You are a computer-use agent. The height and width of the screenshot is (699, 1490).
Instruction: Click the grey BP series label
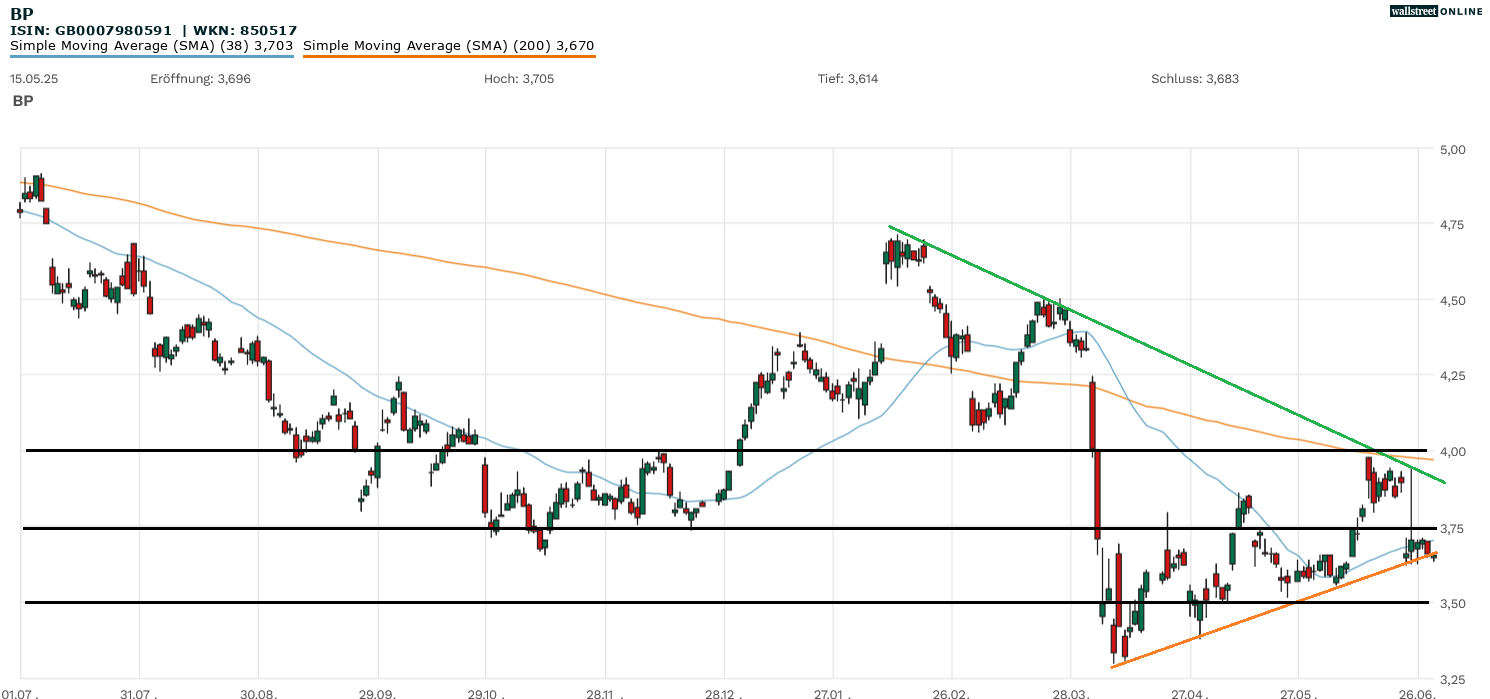(x=22, y=101)
